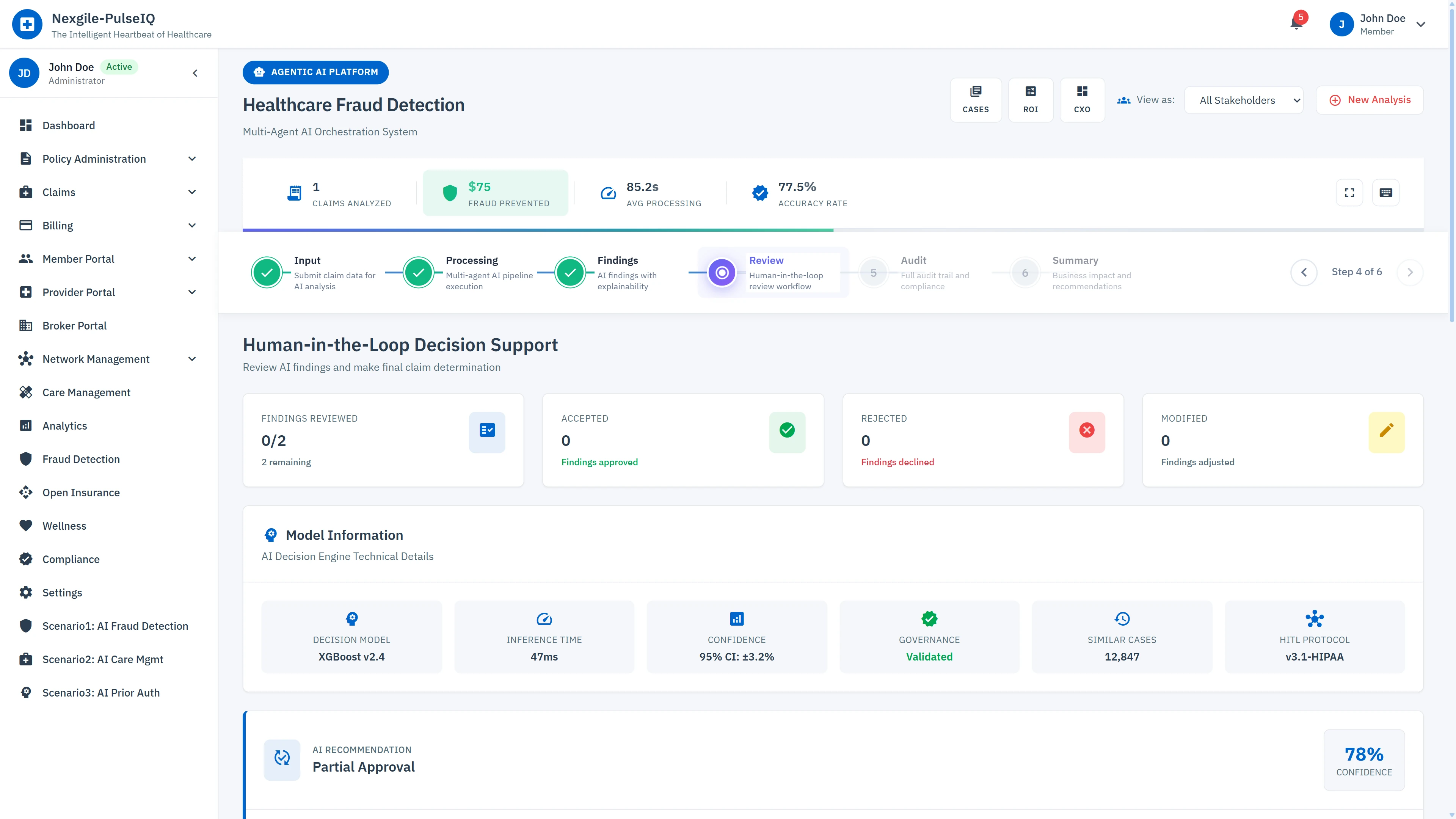Screen dimensions: 1456x819
Task: Select the CXO view icon
Action: (1082, 99)
